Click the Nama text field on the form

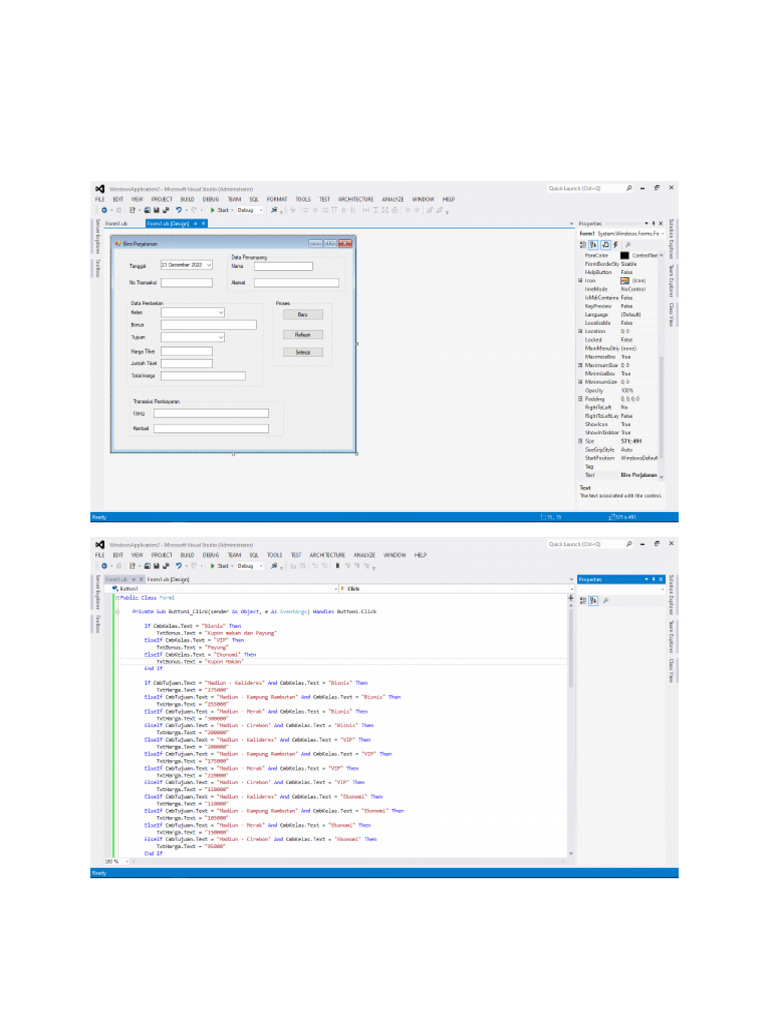[283, 266]
